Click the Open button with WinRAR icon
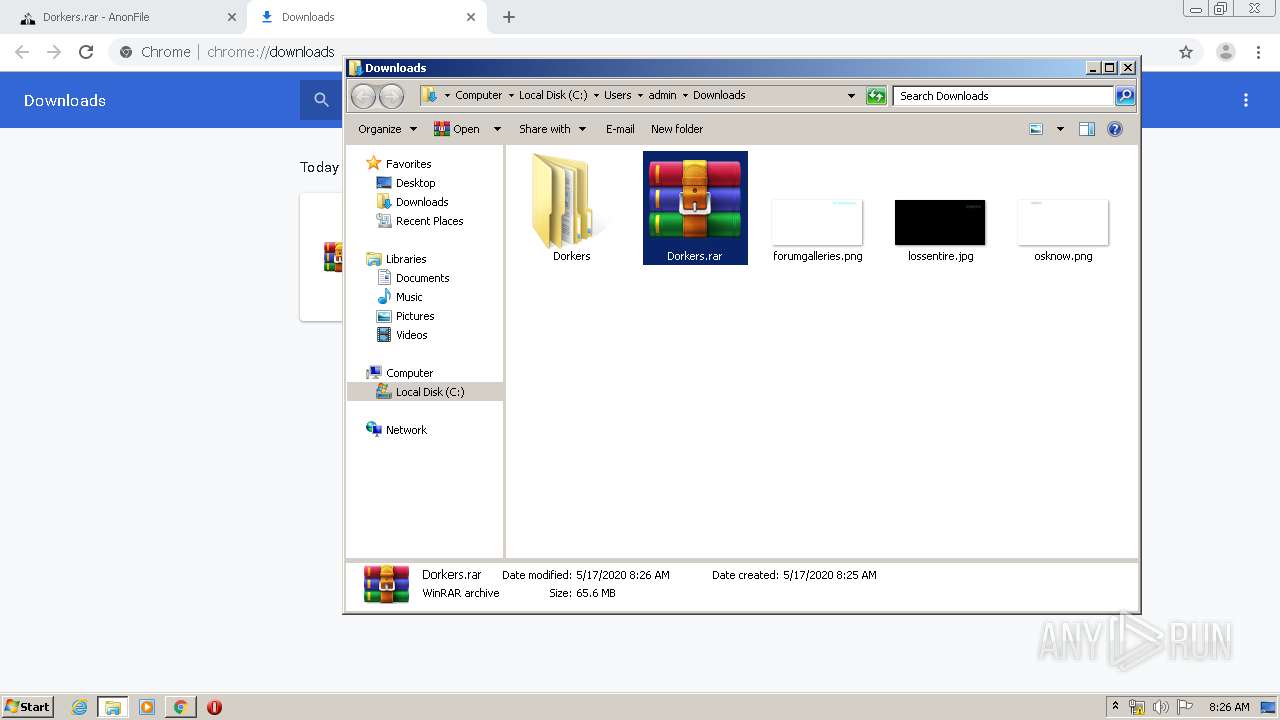The image size is (1280, 720). pos(457,129)
